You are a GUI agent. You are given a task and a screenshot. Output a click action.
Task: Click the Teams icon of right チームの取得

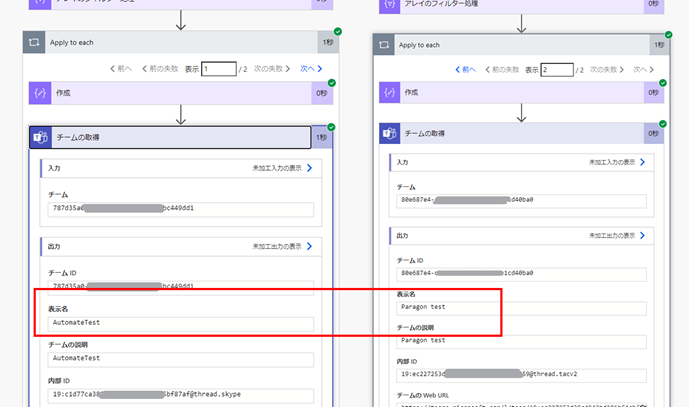(390, 133)
